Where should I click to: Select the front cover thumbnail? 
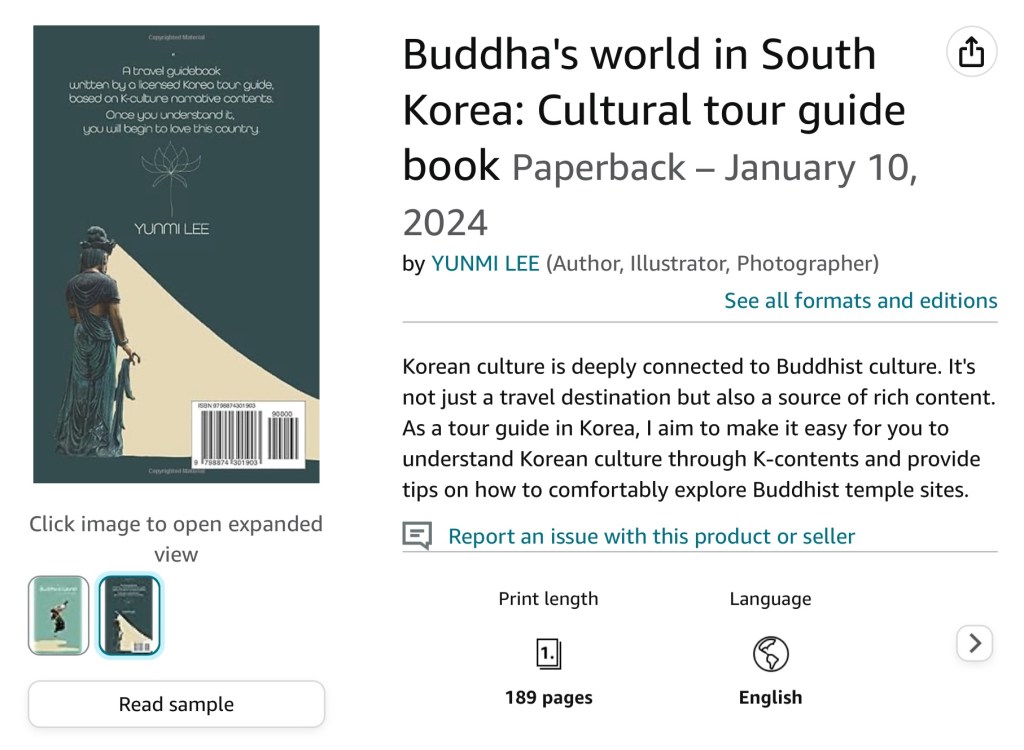[58, 615]
